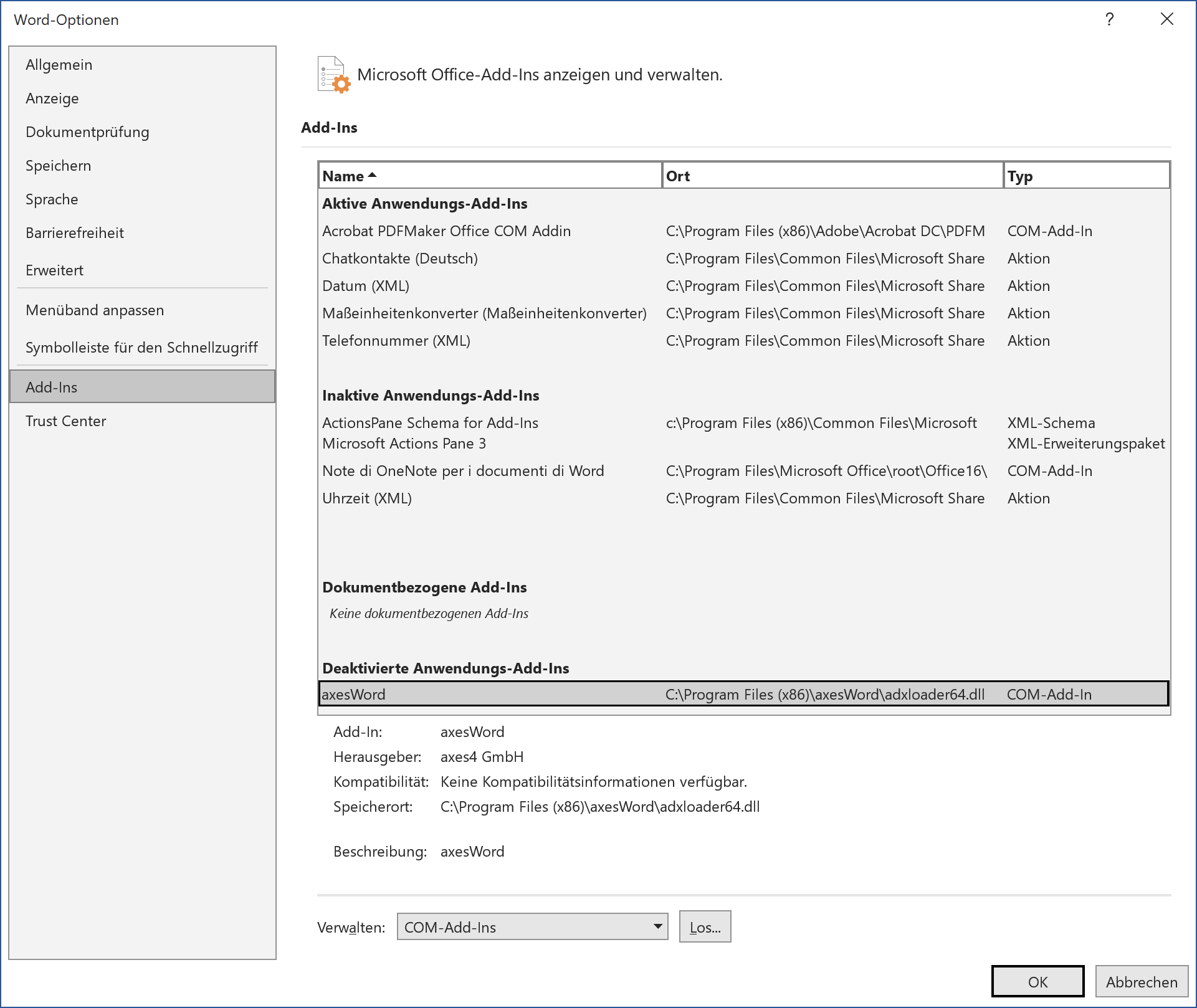Click the Name column sort arrow
This screenshot has width=1197, height=1008.
(373, 176)
